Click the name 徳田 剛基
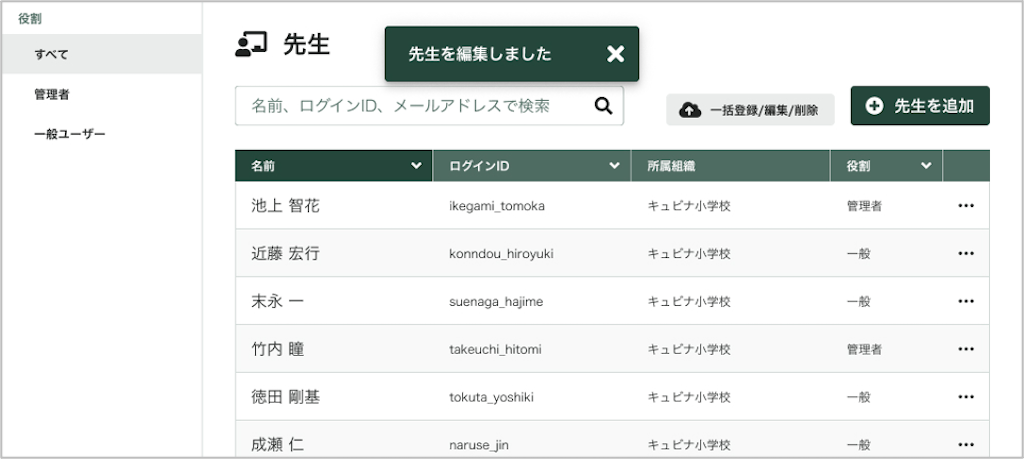Viewport: 1024px width, 459px height. tap(285, 397)
